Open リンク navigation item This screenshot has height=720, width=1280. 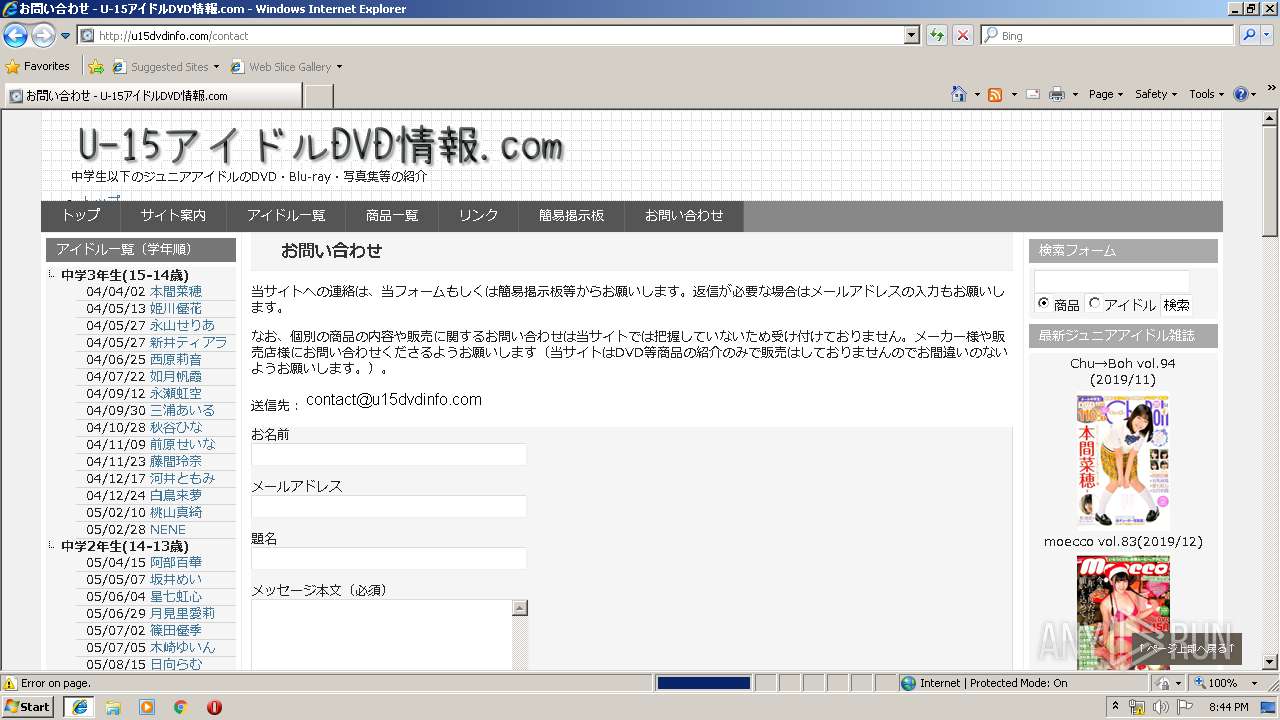pos(478,216)
